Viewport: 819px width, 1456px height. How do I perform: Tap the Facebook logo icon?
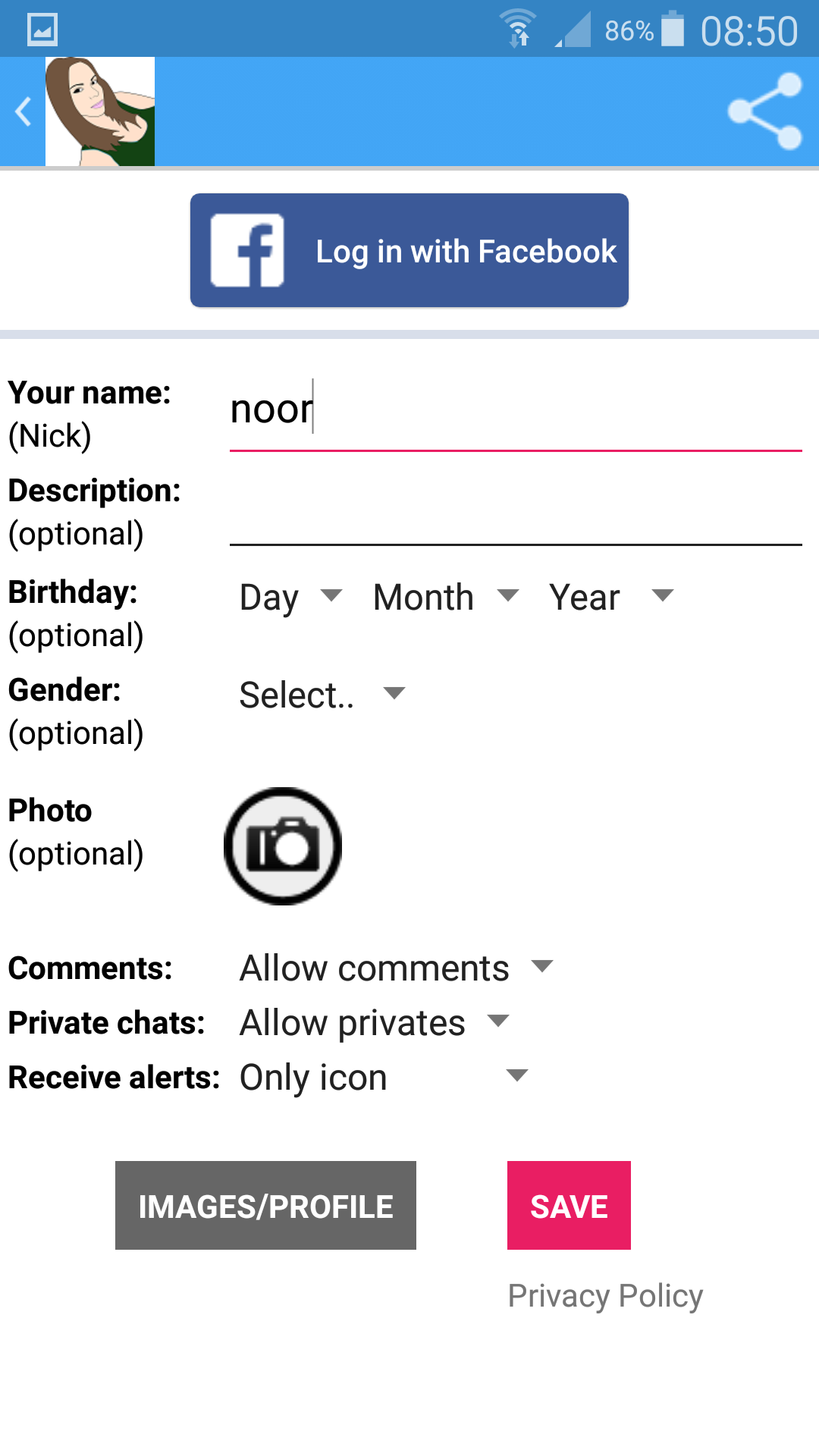(247, 250)
